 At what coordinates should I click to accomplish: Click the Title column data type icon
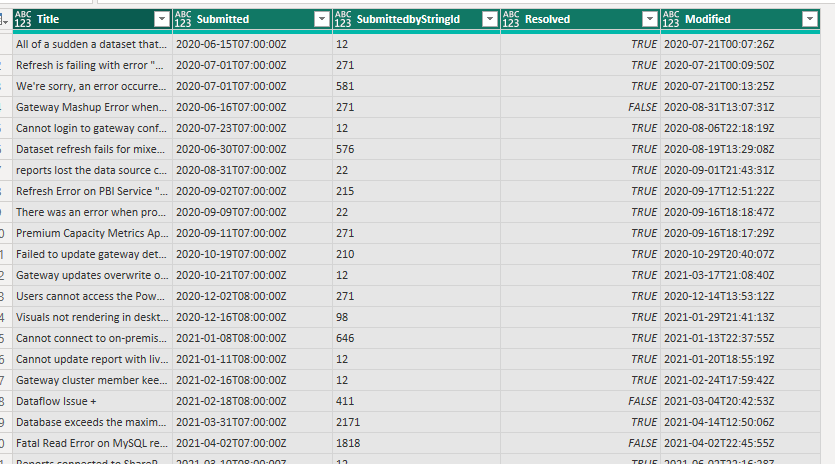point(23,19)
